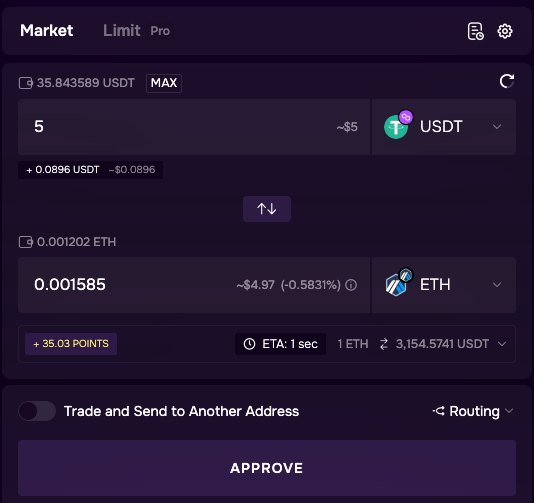Click the USDT amount input field
This screenshot has height=503, width=534.
[x=194, y=127]
